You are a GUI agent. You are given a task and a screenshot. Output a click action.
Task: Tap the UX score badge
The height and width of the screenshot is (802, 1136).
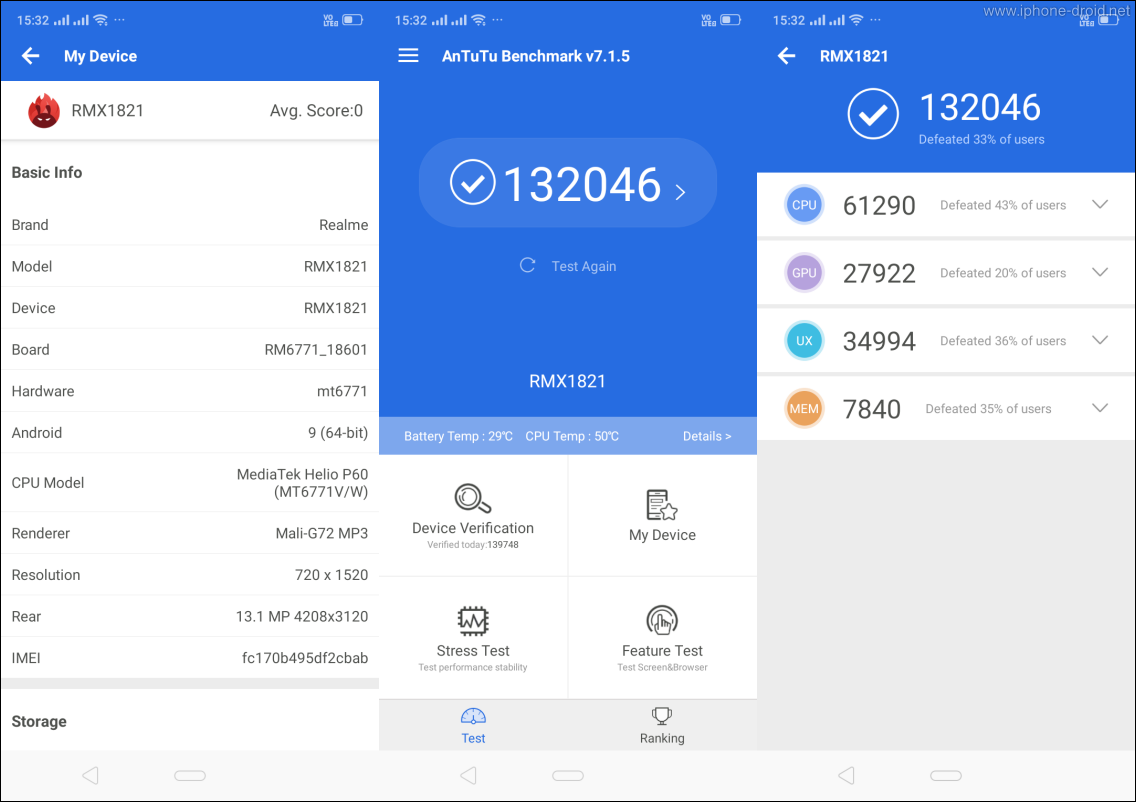tap(804, 341)
